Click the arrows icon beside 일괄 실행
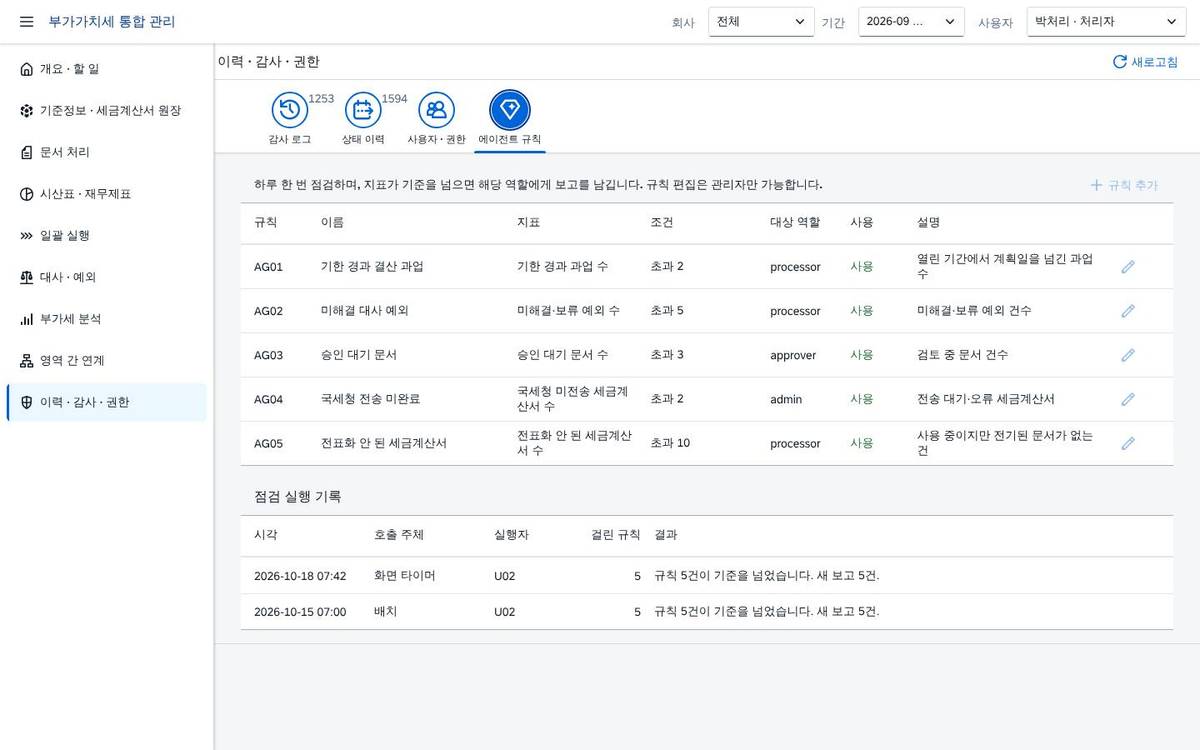The height and width of the screenshot is (750, 1200). coord(26,236)
